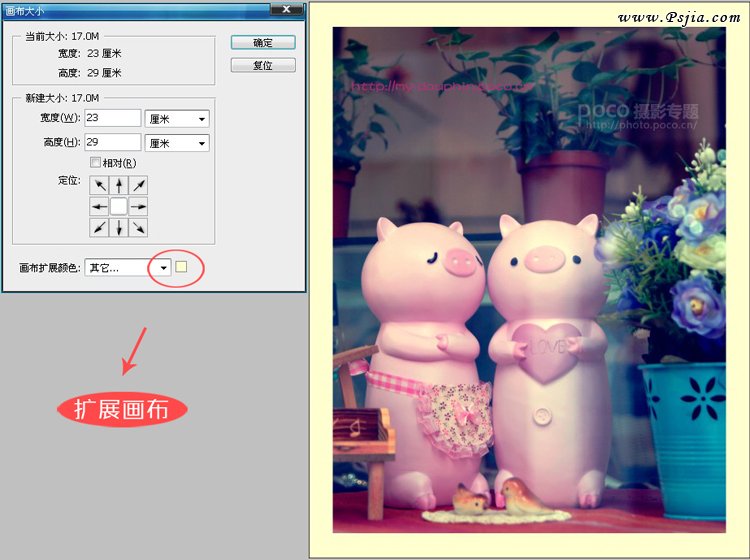The width and height of the screenshot is (750, 560).
Task: Click the pig photo canvas image
Action: tap(529, 280)
